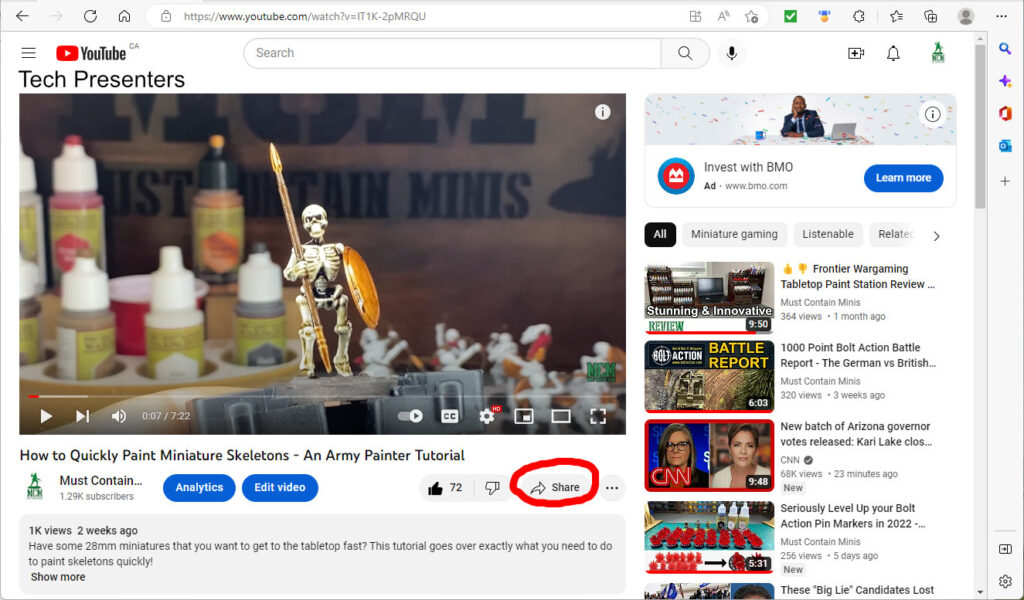Viewport: 1024px width, 600px height.
Task: Open video settings gear in player
Action: tap(487, 416)
